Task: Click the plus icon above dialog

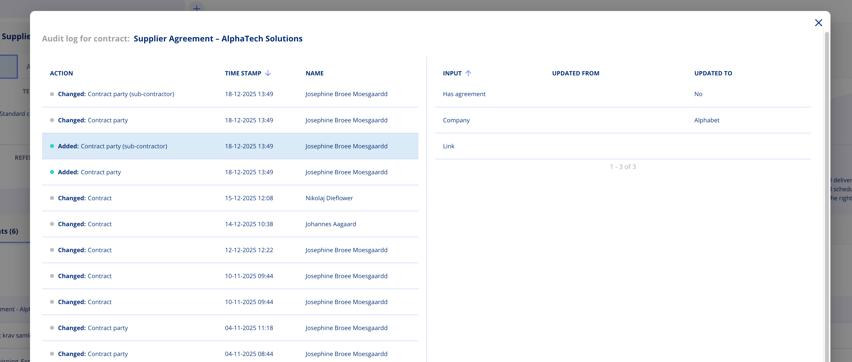Action: 197,7
